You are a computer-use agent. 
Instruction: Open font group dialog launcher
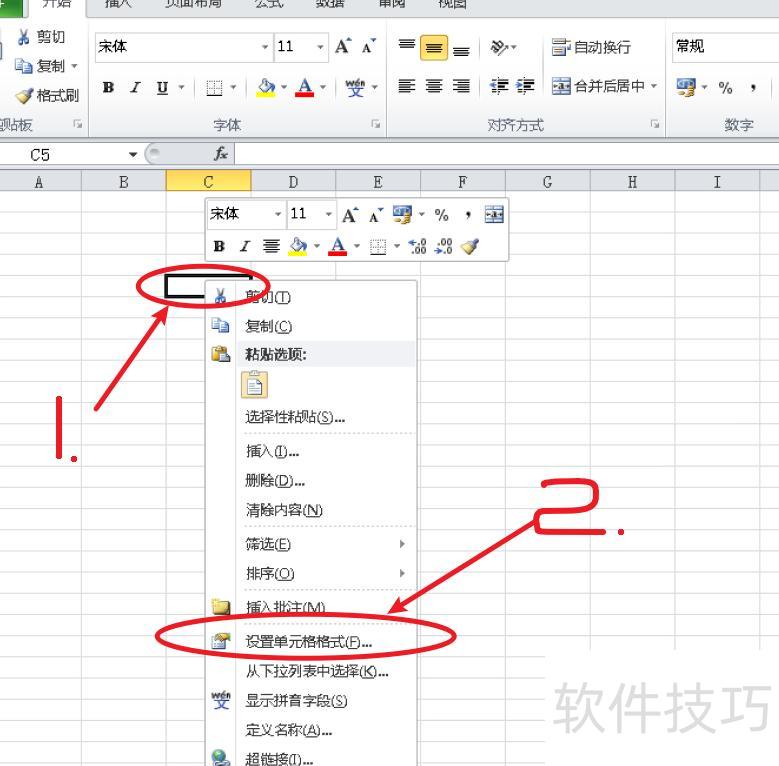pos(376,124)
